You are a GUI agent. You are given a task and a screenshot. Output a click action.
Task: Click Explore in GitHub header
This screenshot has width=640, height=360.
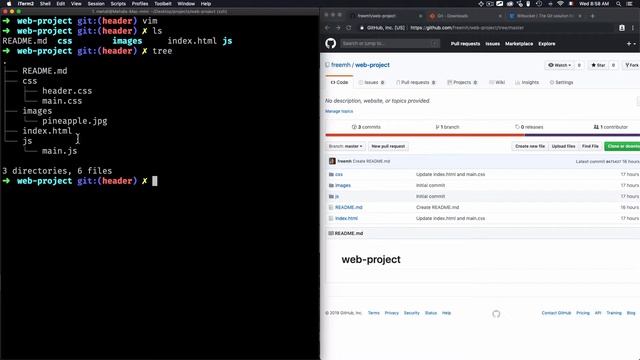point(547,44)
